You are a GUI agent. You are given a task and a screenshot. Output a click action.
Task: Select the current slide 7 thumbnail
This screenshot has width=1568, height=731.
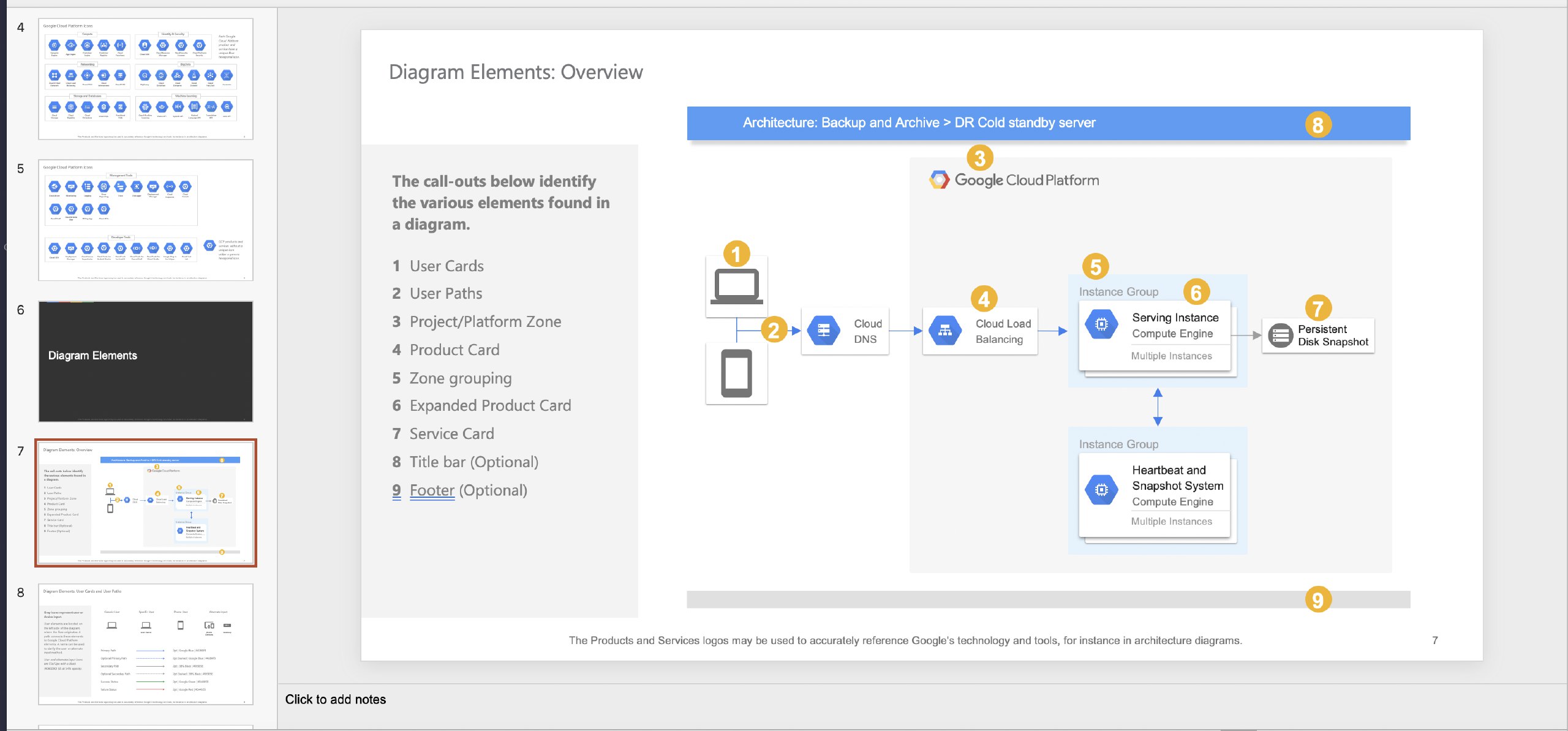coord(146,503)
